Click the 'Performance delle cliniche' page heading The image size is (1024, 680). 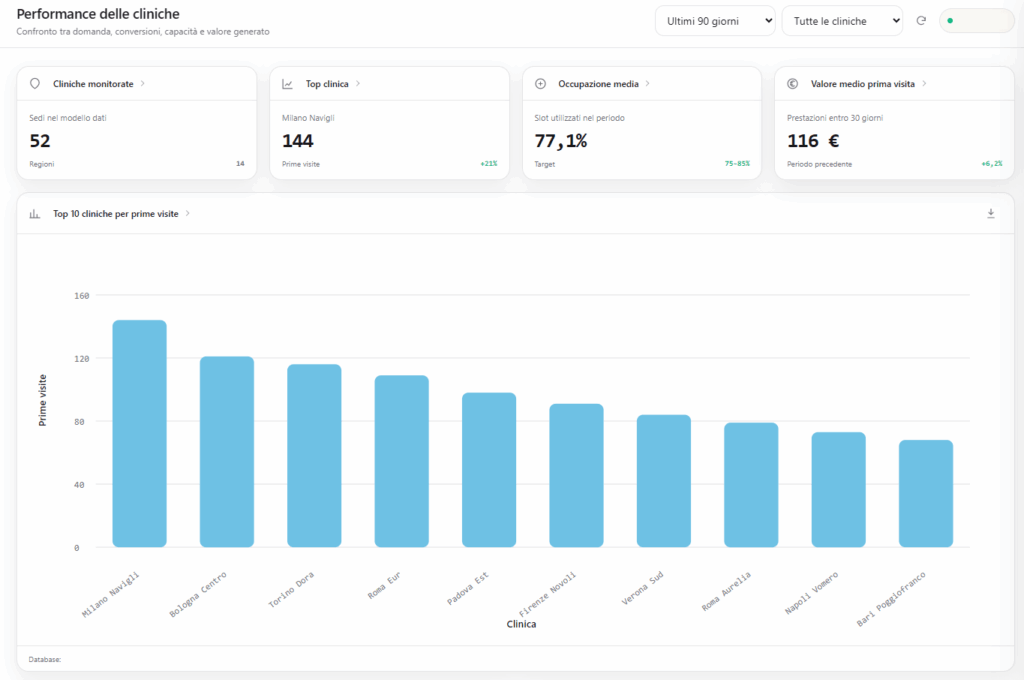tap(98, 14)
